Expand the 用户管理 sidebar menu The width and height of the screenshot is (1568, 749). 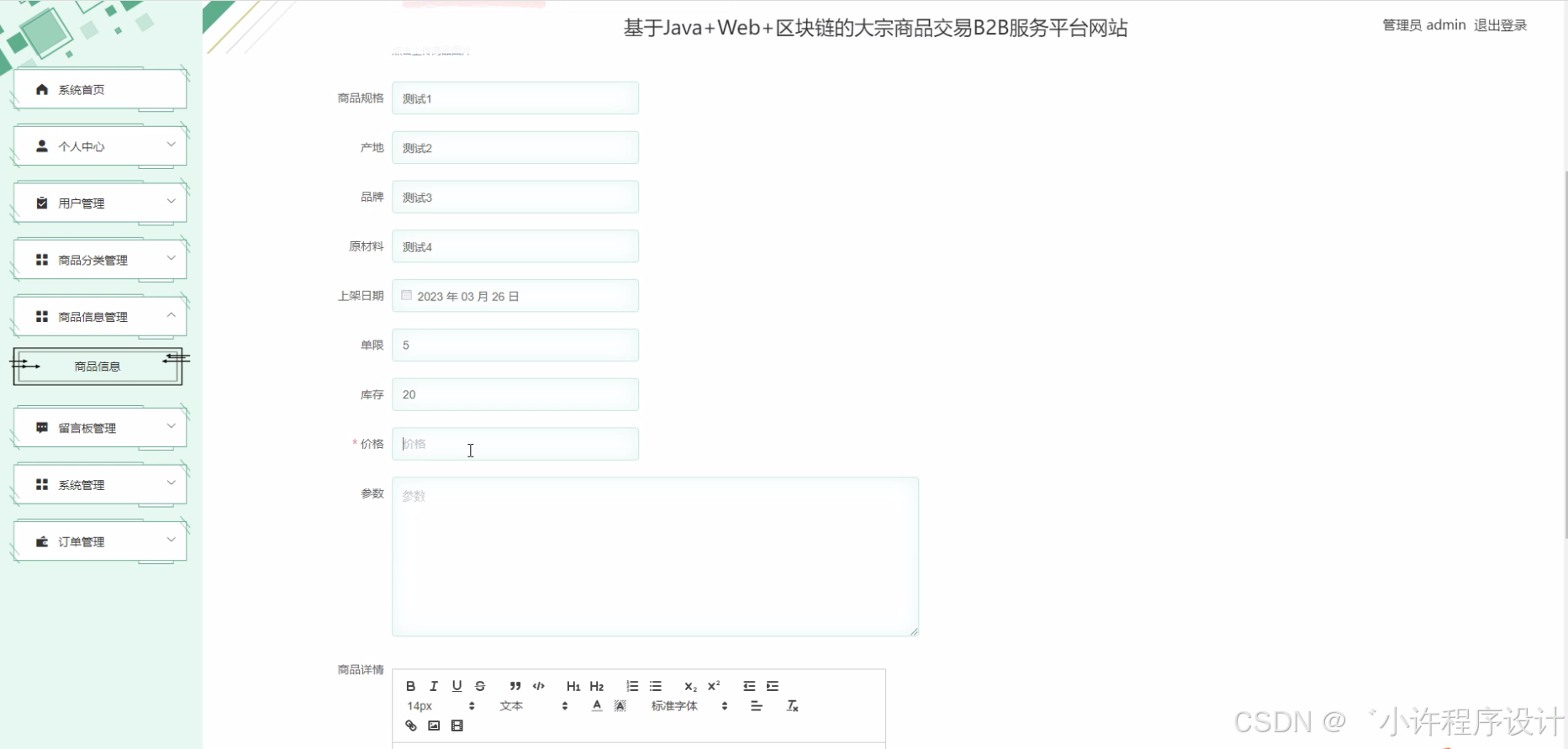[99, 203]
